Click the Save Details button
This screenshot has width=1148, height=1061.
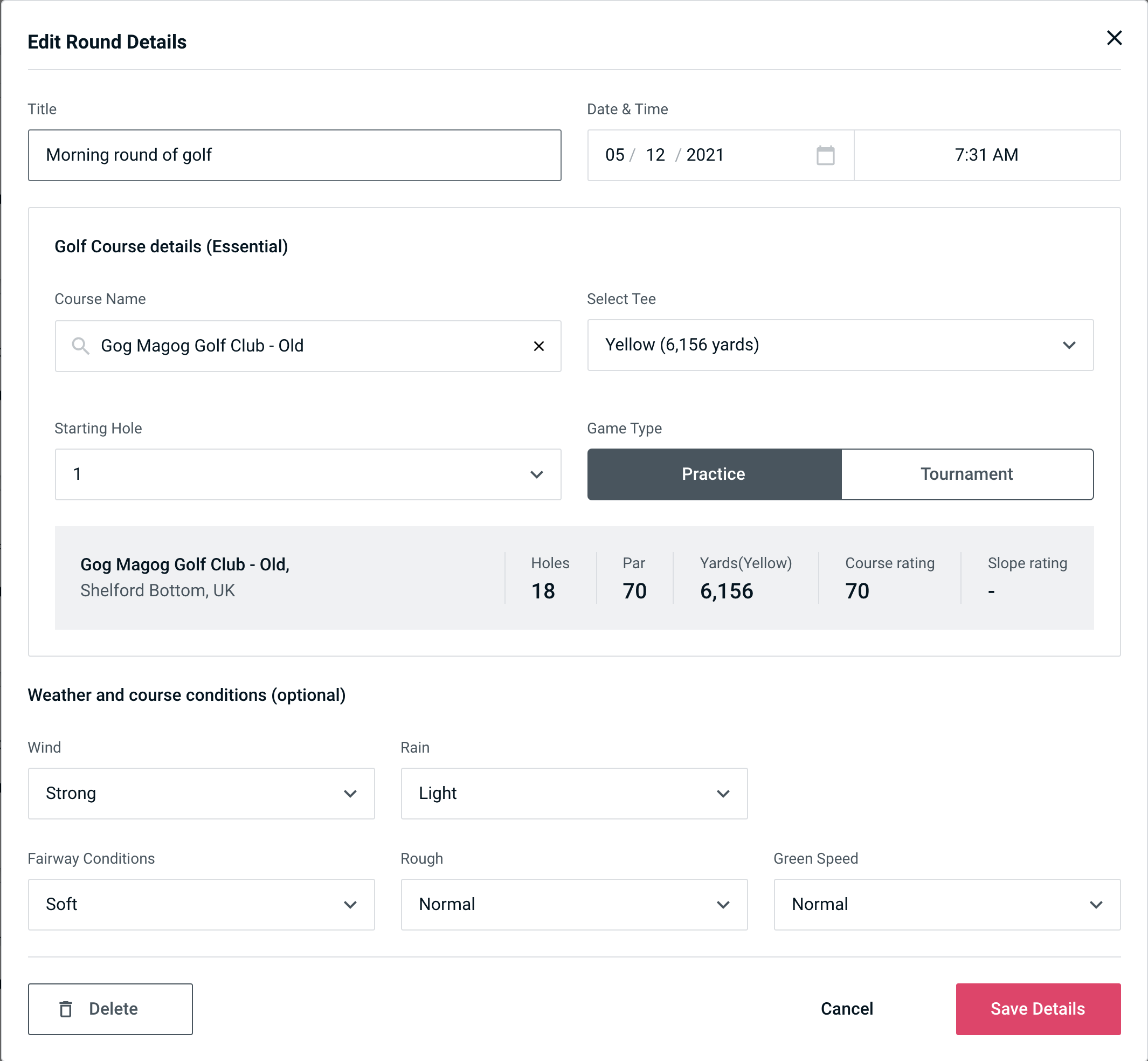pyautogui.click(x=1037, y=1008)
